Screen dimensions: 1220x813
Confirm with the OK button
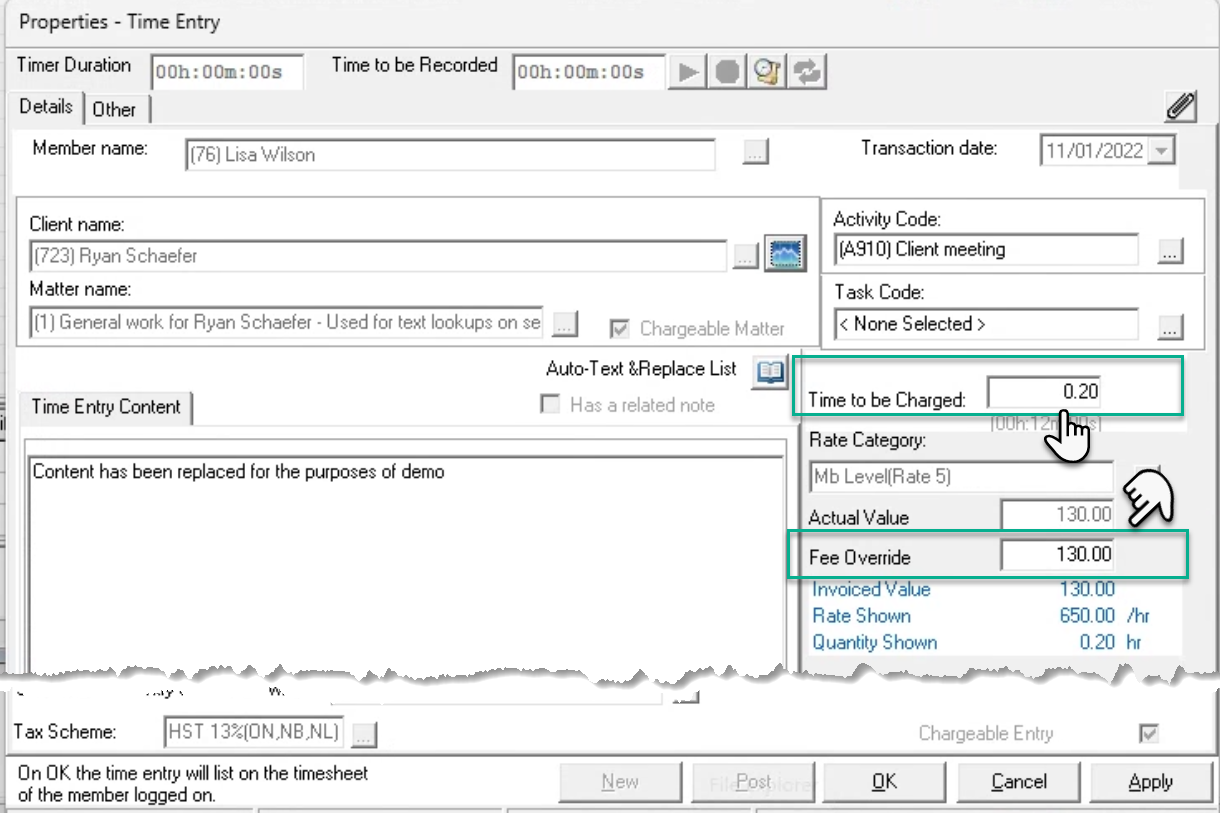(x=884, y=782)
